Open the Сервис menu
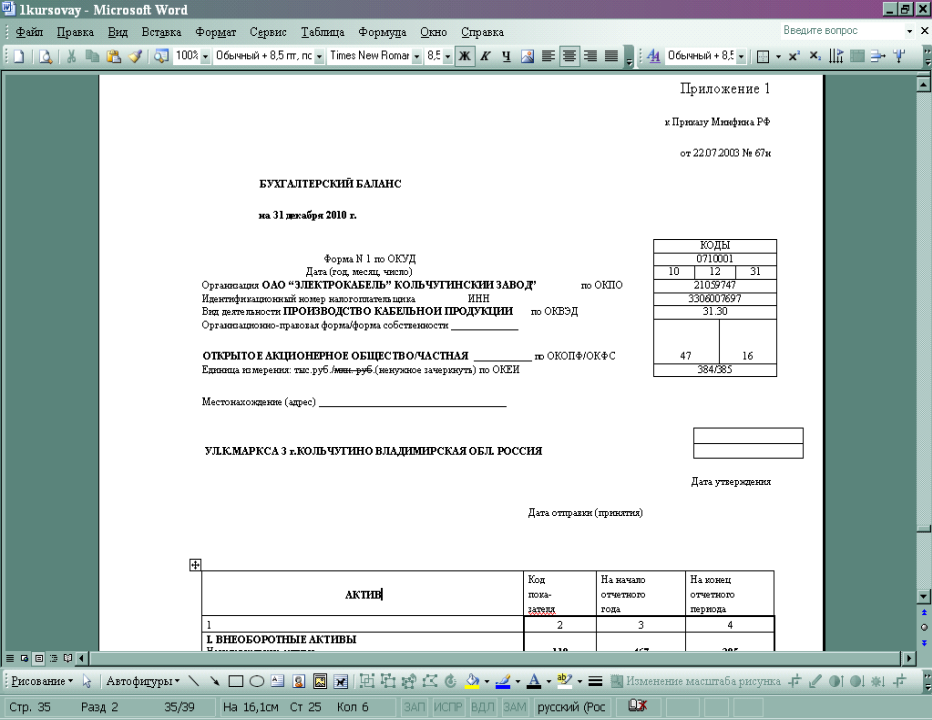The image size is (932, 720). click(x=268, y=32)
